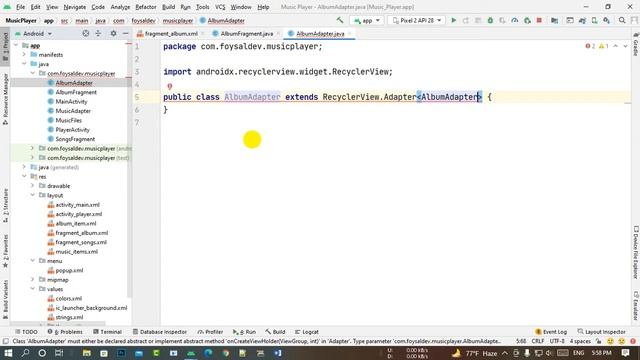Image resolution: width=640 pixels, height=360 pixels.
Task: Open the Gradle side panel
Action: 636,44
